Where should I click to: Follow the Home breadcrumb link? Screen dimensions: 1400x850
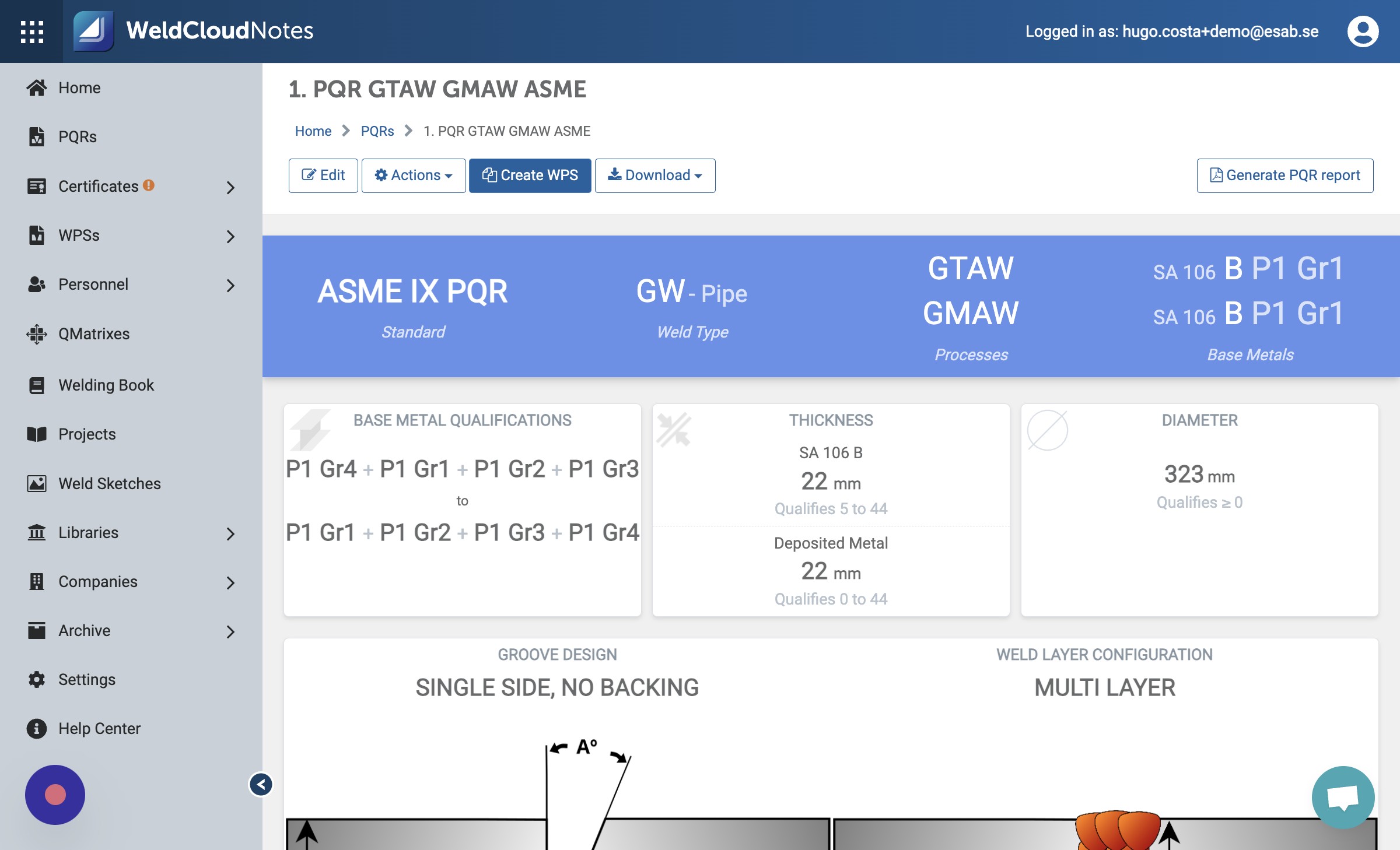(313, 131)
